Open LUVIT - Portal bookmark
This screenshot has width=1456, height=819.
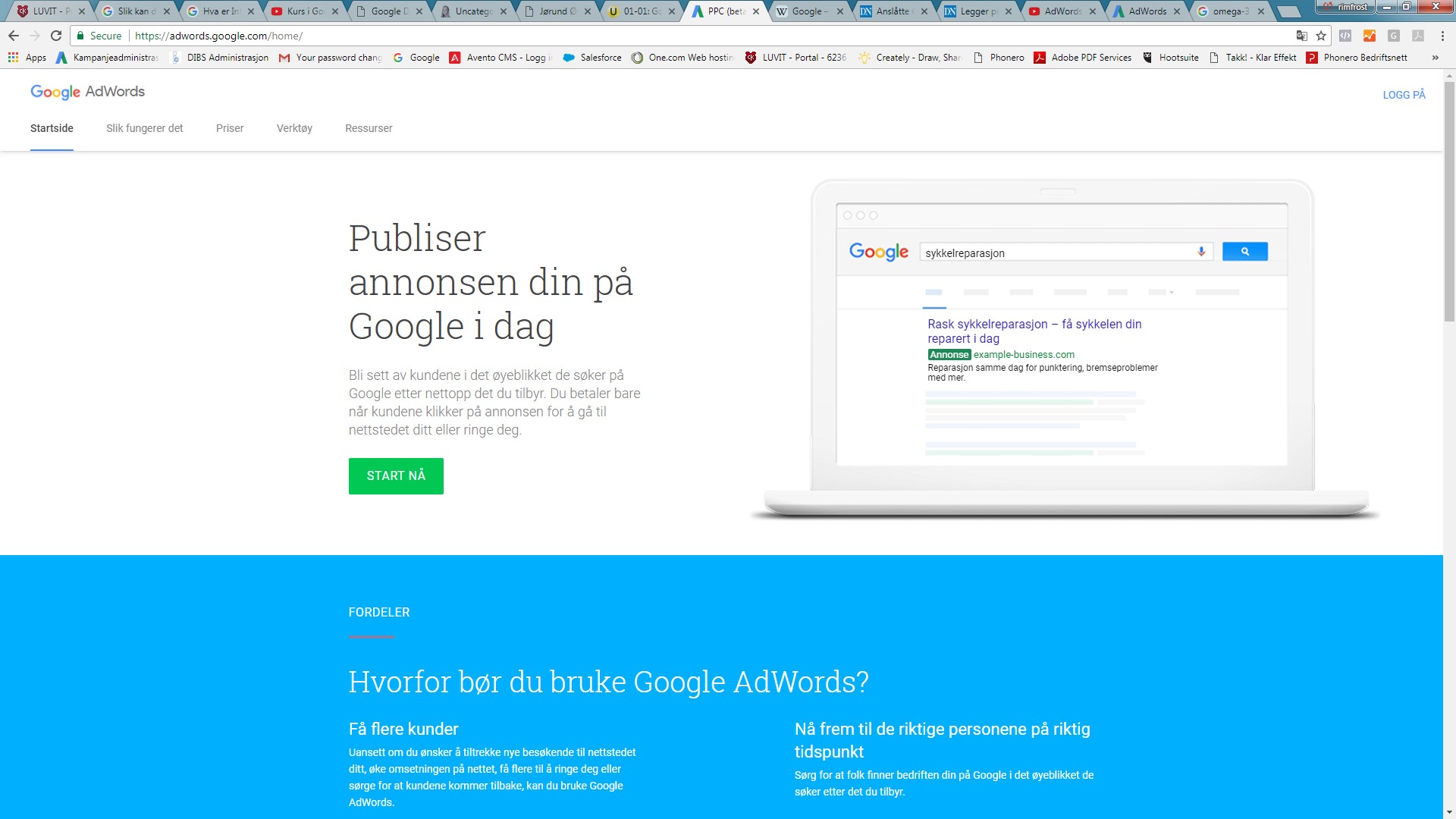coord(795,58)
